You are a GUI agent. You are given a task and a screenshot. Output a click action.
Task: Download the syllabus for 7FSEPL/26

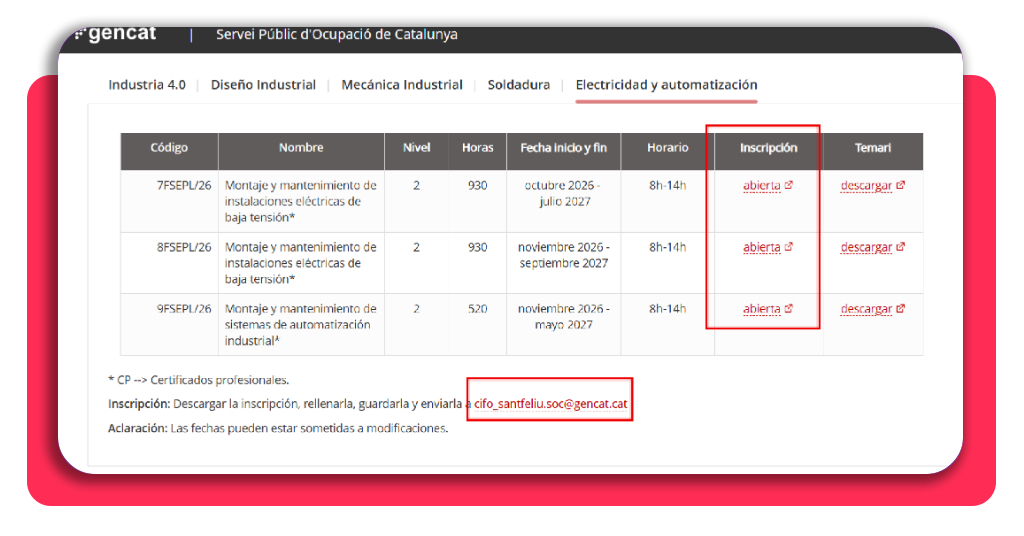pos(866,185)
